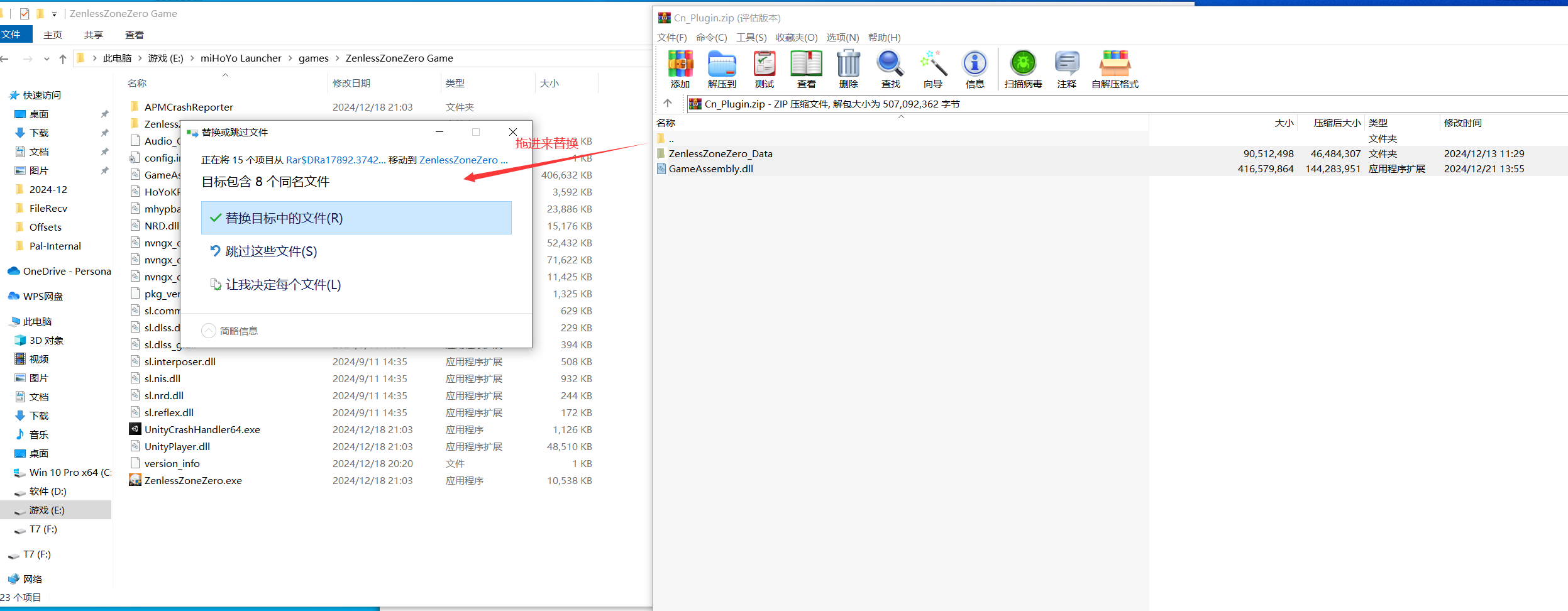Open Explorer 查看 ribbon tab
This screenshot has height=611, width=1568.
point(135,35)
